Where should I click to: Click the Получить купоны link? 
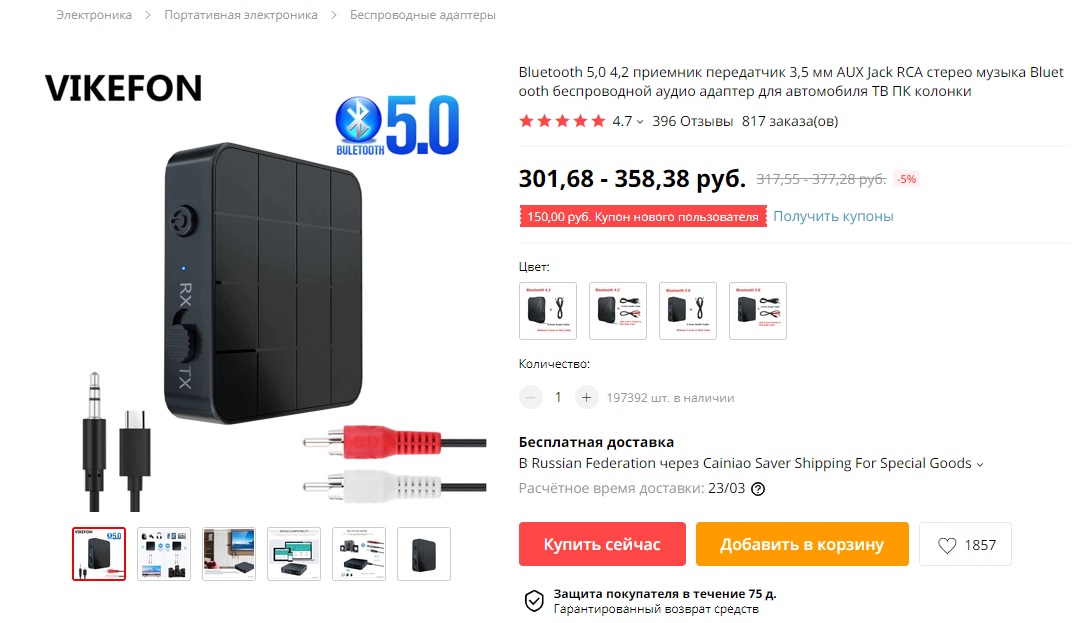pos(833,216)
